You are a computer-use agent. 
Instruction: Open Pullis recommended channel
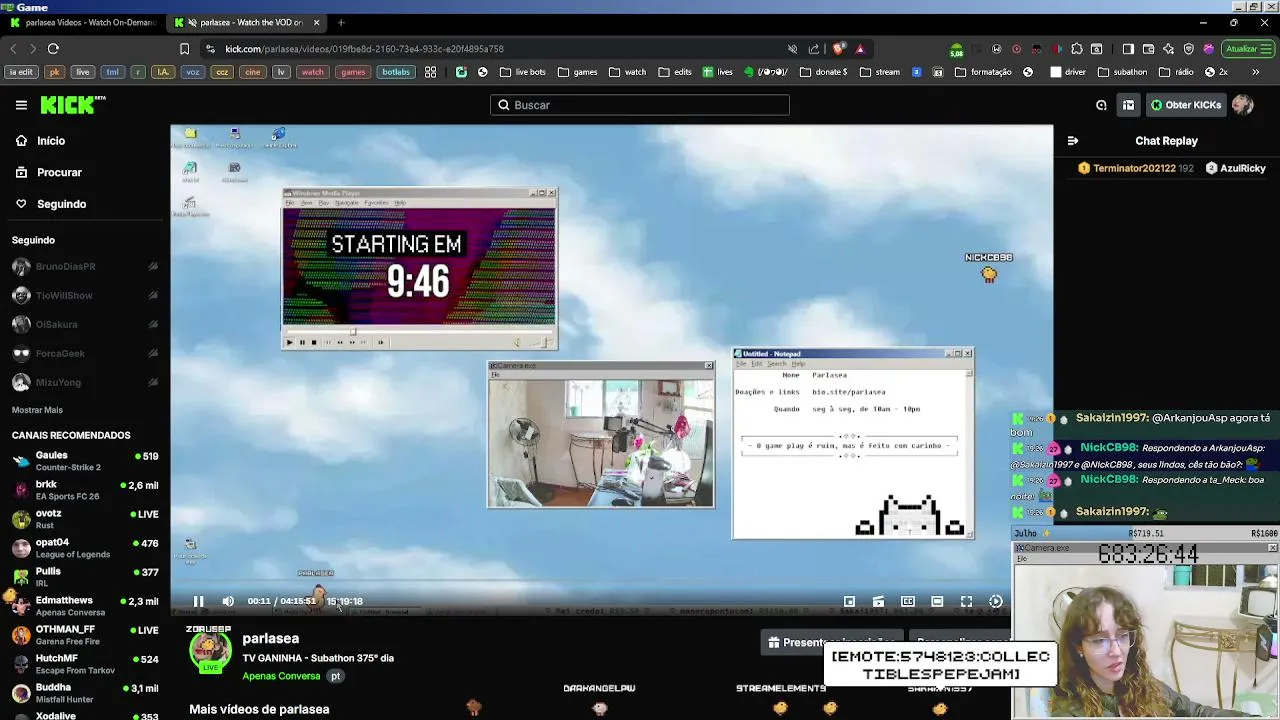84,577
